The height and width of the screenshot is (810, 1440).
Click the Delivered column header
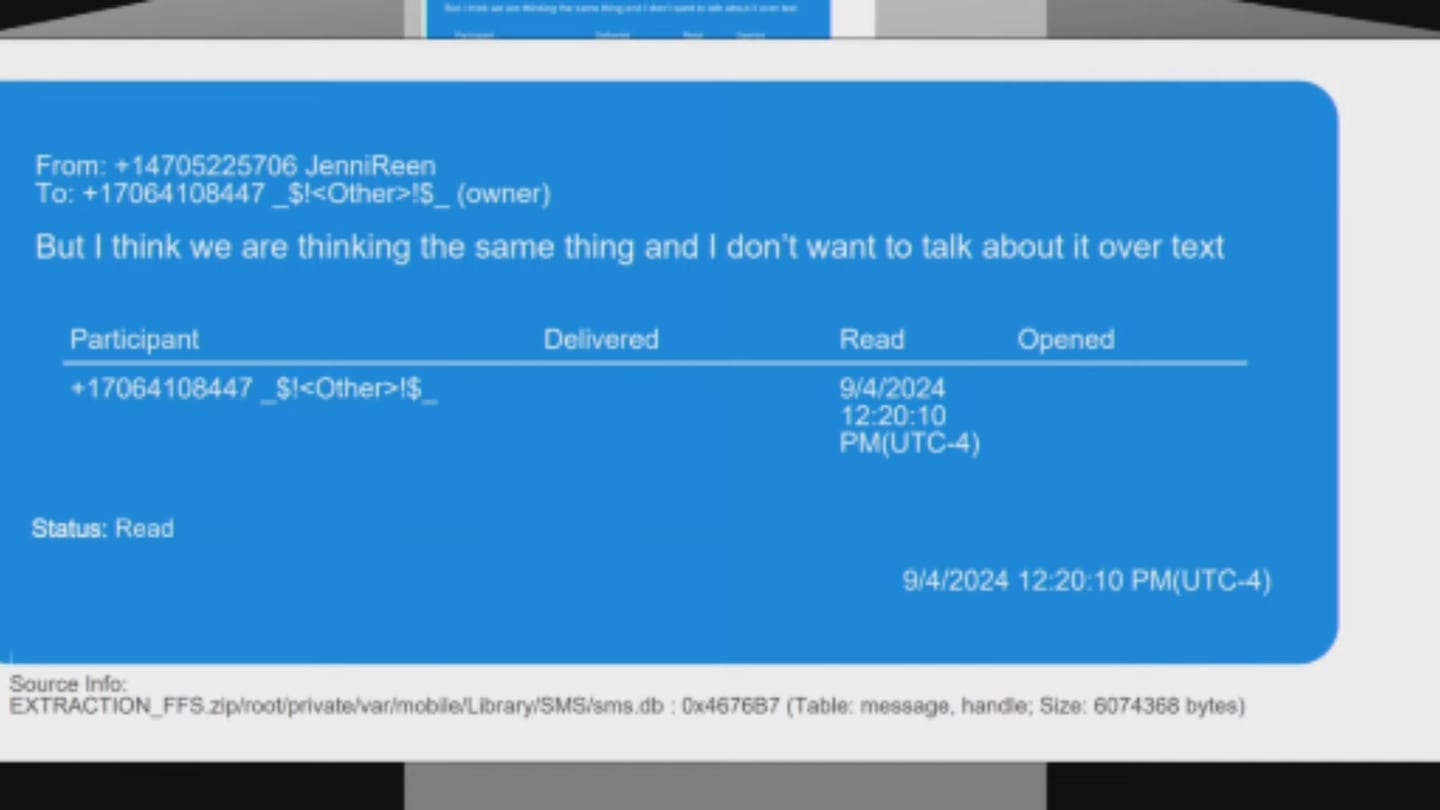click(x=600, y=340)
